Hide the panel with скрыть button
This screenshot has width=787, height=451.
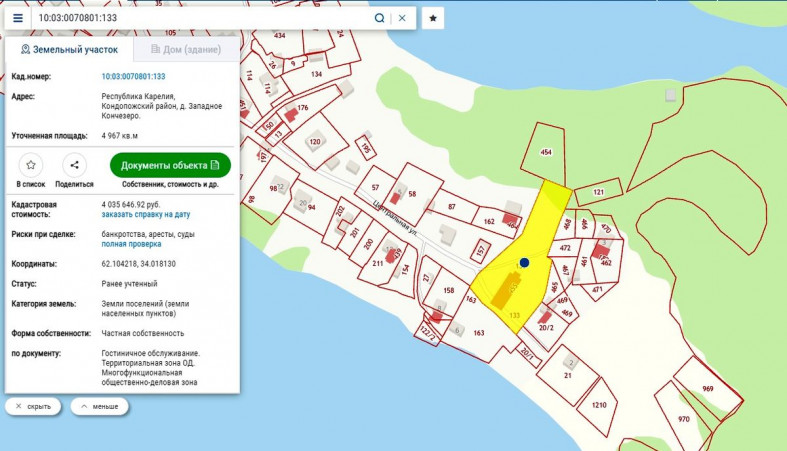point(33,407)
